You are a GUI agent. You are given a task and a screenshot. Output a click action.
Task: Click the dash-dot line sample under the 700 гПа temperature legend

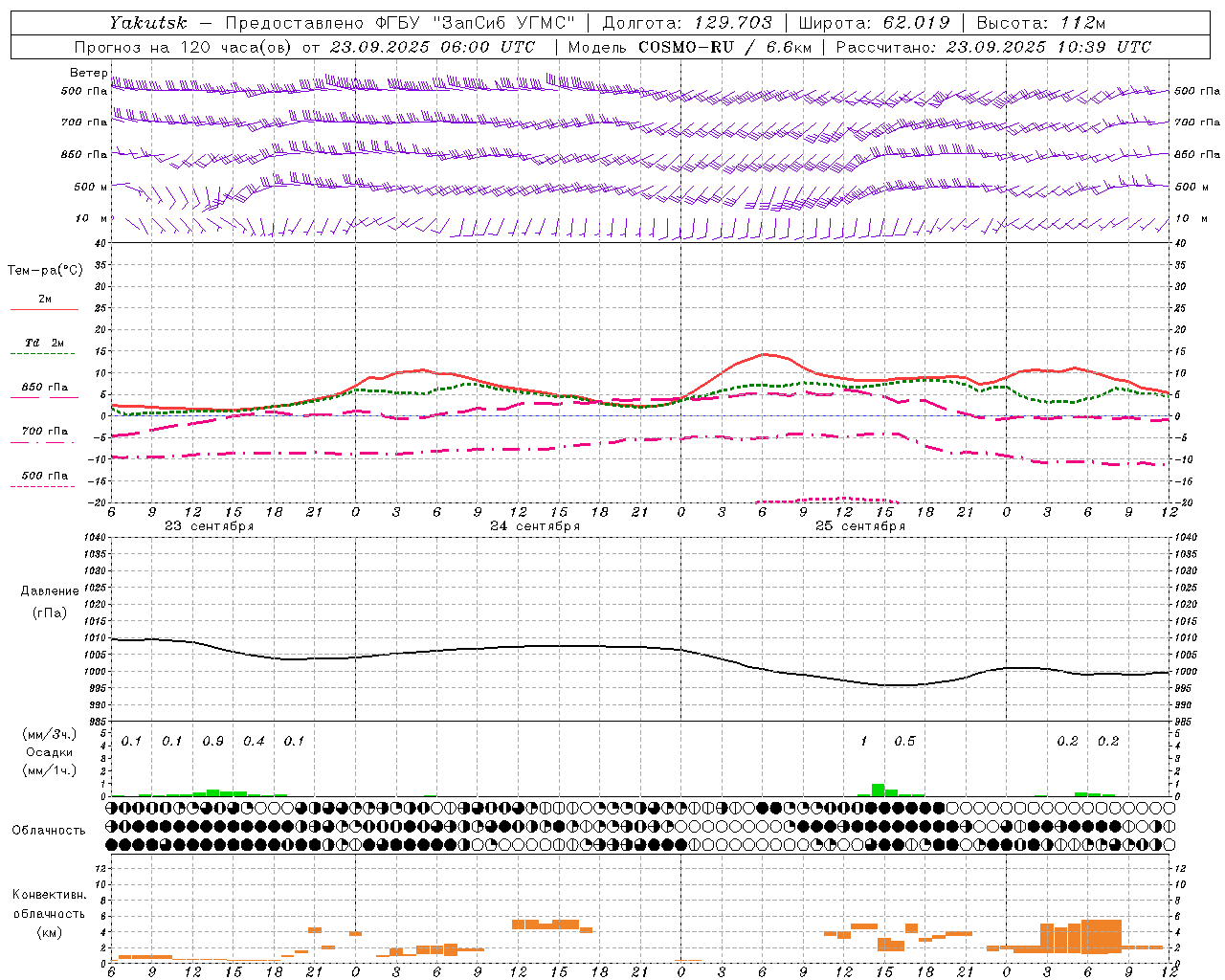tap(44, 442)
